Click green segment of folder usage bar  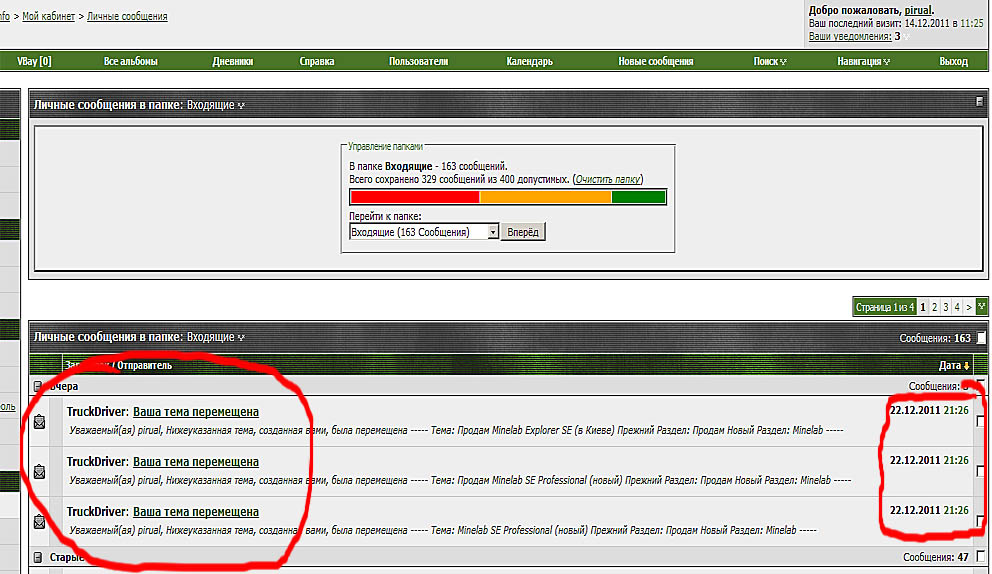[x=638, y=197]
